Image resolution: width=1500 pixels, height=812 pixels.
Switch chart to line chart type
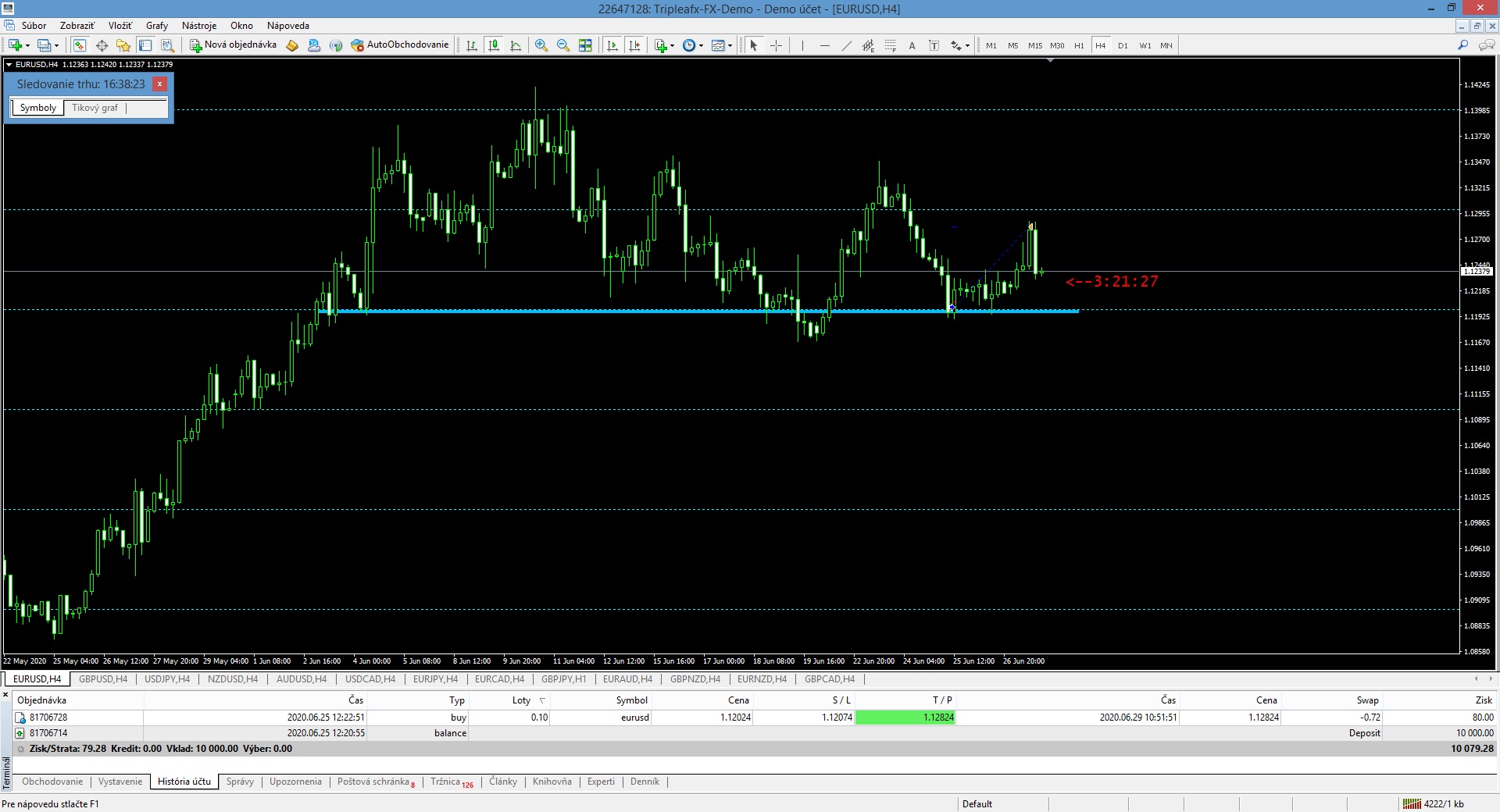516,45
